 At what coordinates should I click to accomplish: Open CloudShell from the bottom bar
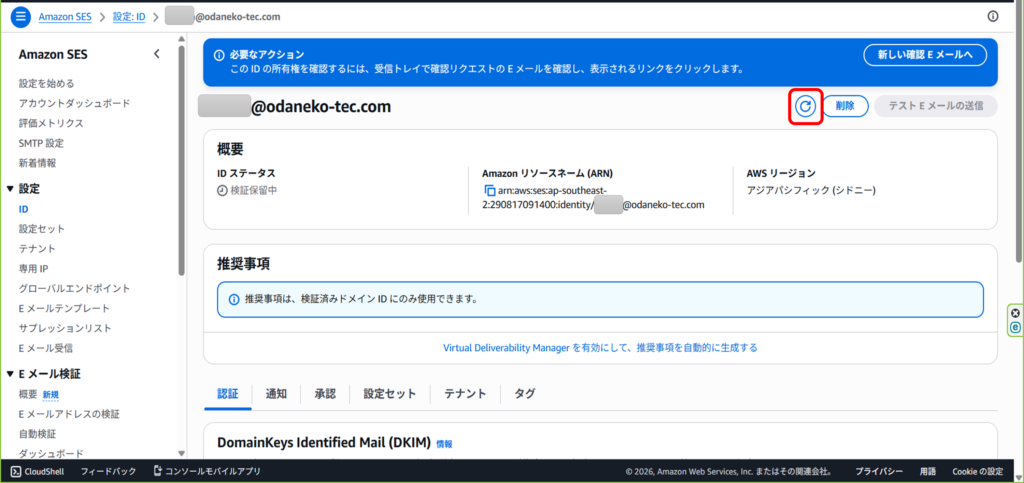37,471
